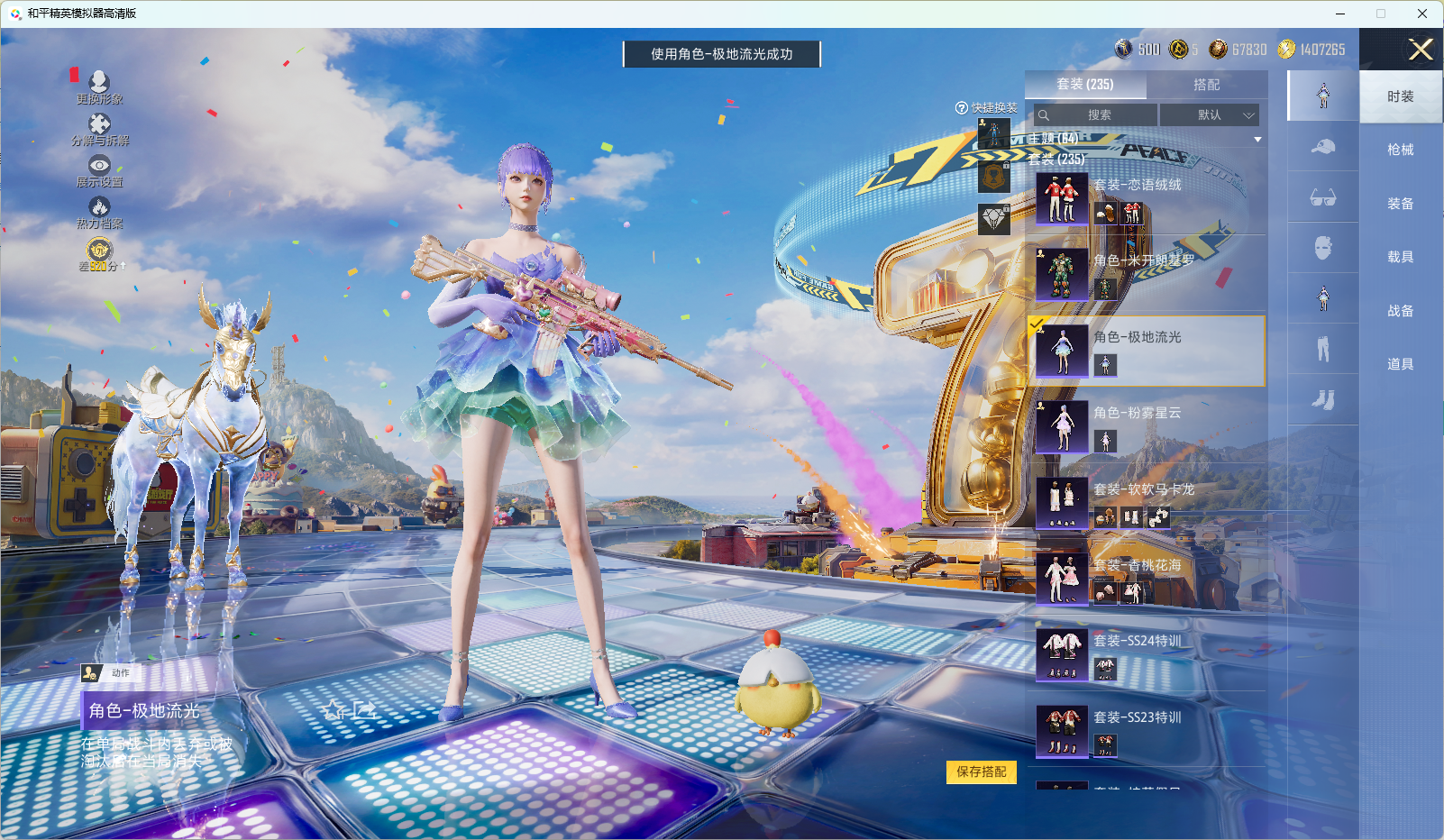
Task: Switch to the 枪械 firearms tab
Action: [1401, 150]
